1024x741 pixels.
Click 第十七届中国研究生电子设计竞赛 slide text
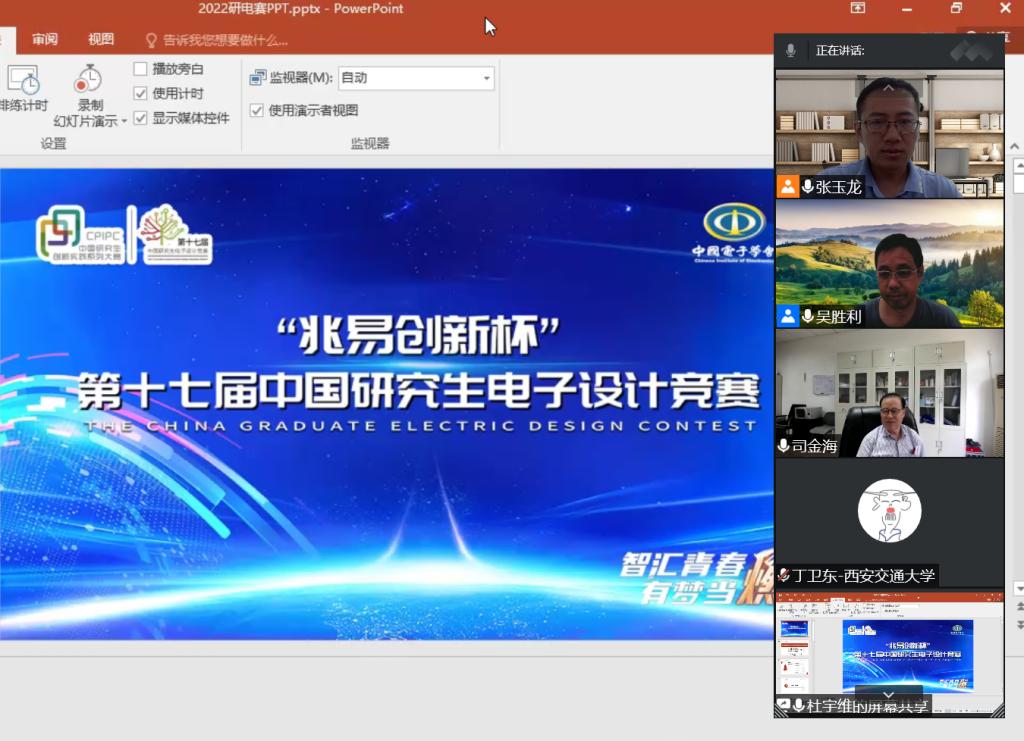(419, 390)
